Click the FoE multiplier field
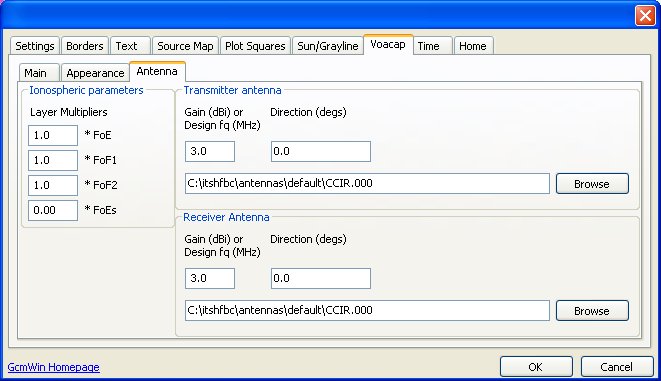 53,135
